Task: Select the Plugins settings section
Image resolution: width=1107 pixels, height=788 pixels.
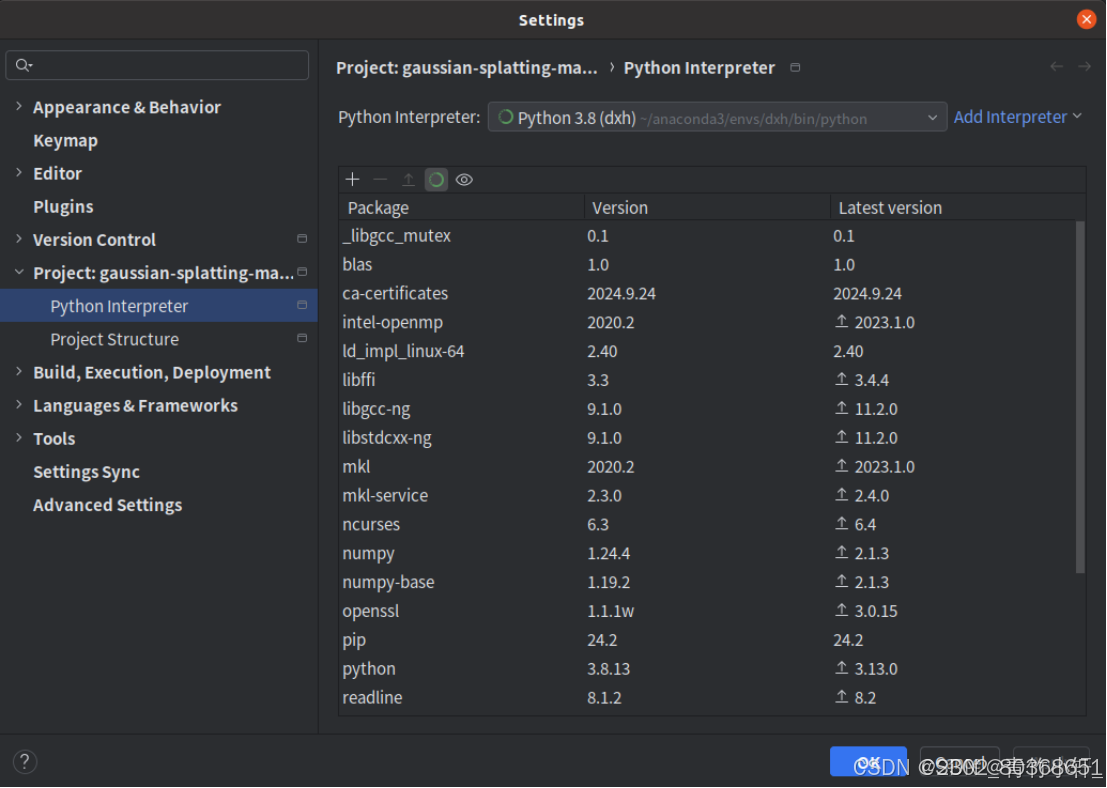Action: point(63,206)
